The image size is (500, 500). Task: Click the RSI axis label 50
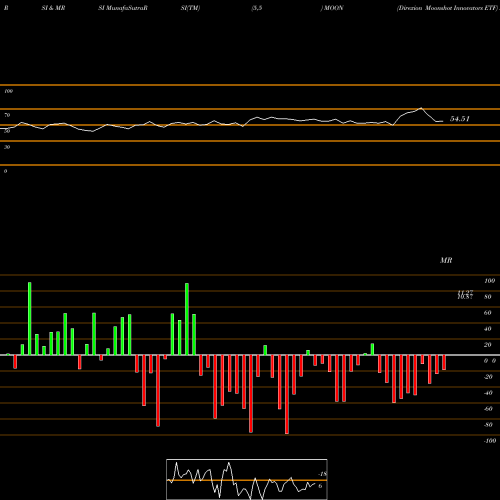click(7, 131)
